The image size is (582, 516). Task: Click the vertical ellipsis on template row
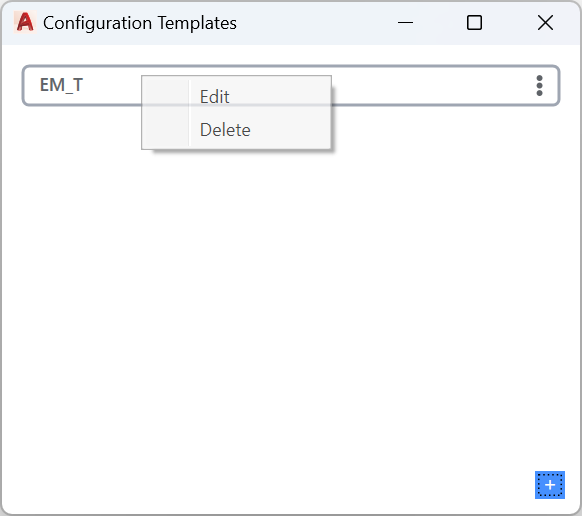click(x=539, y=86)
